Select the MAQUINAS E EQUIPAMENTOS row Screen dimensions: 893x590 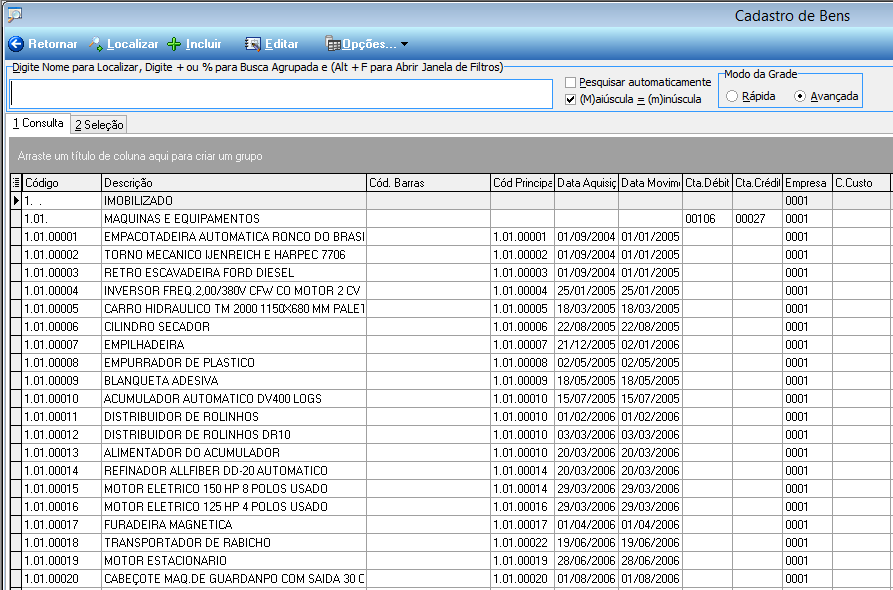point(451,219)
